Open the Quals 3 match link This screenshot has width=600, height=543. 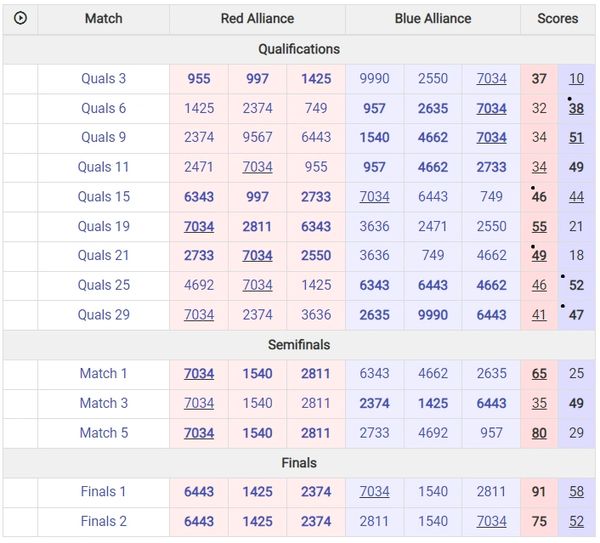click(x=104, y=79)
